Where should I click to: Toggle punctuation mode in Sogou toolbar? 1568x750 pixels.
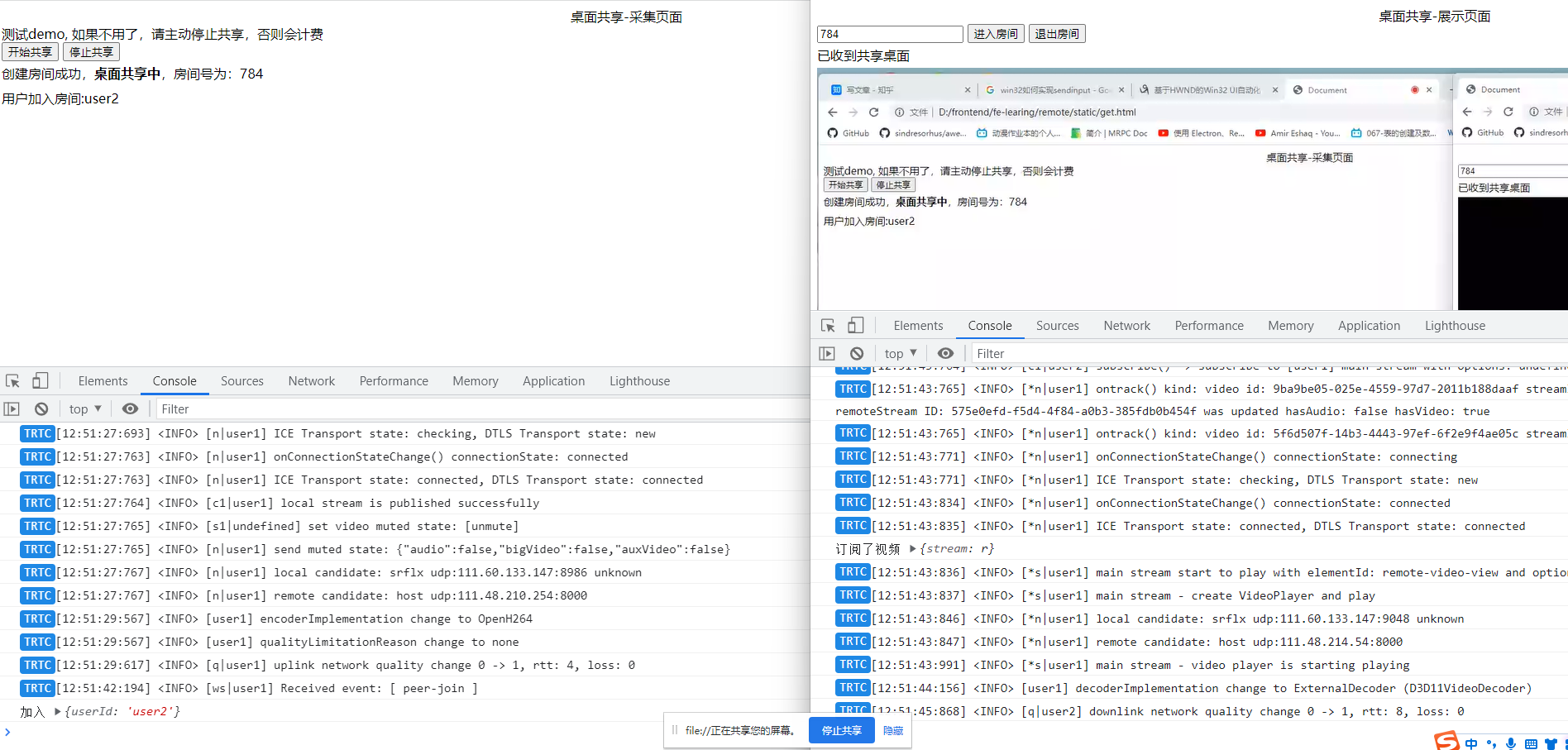tap(1492, 743)
